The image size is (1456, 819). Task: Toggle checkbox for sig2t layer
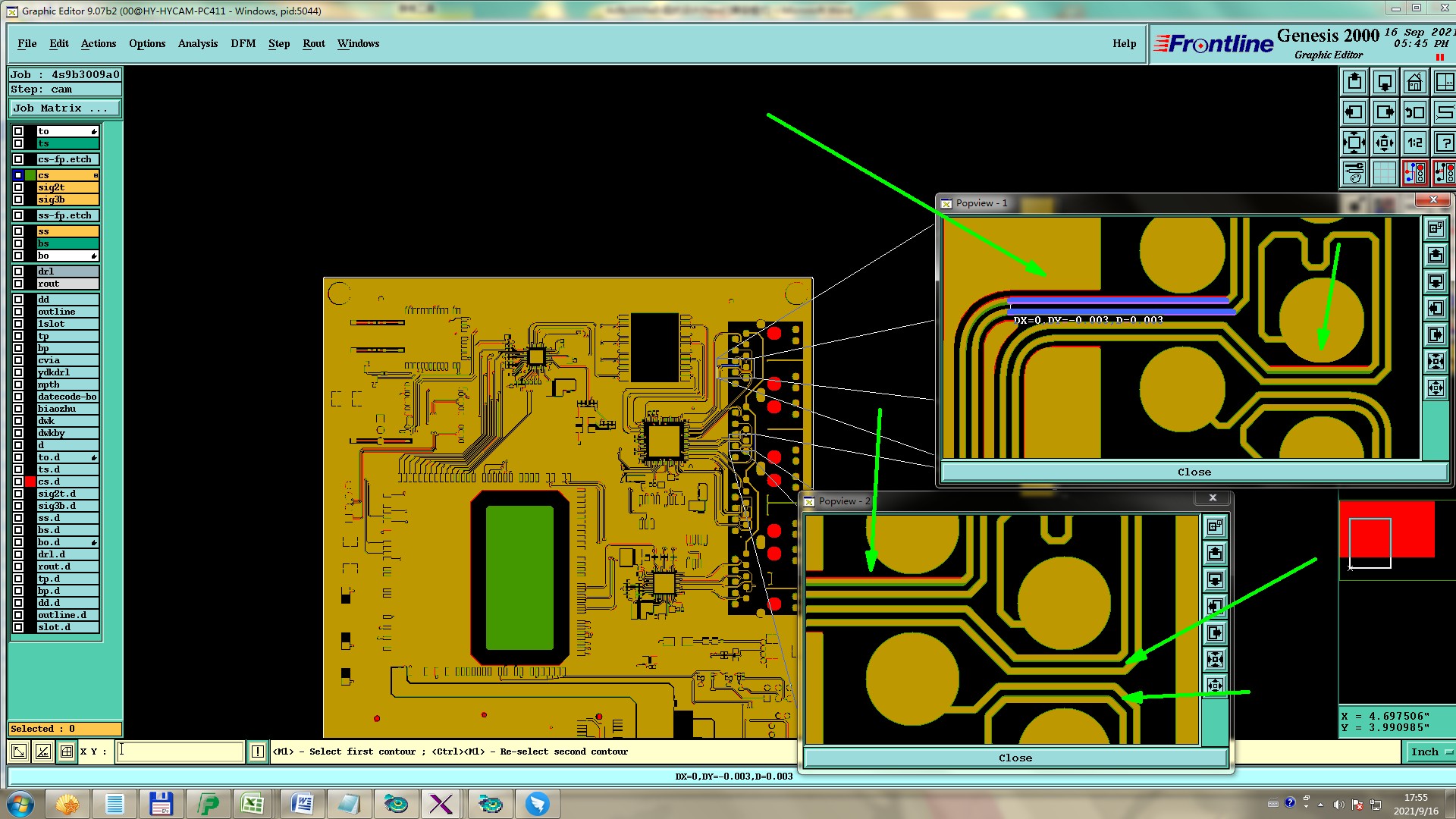pos(18,187)
